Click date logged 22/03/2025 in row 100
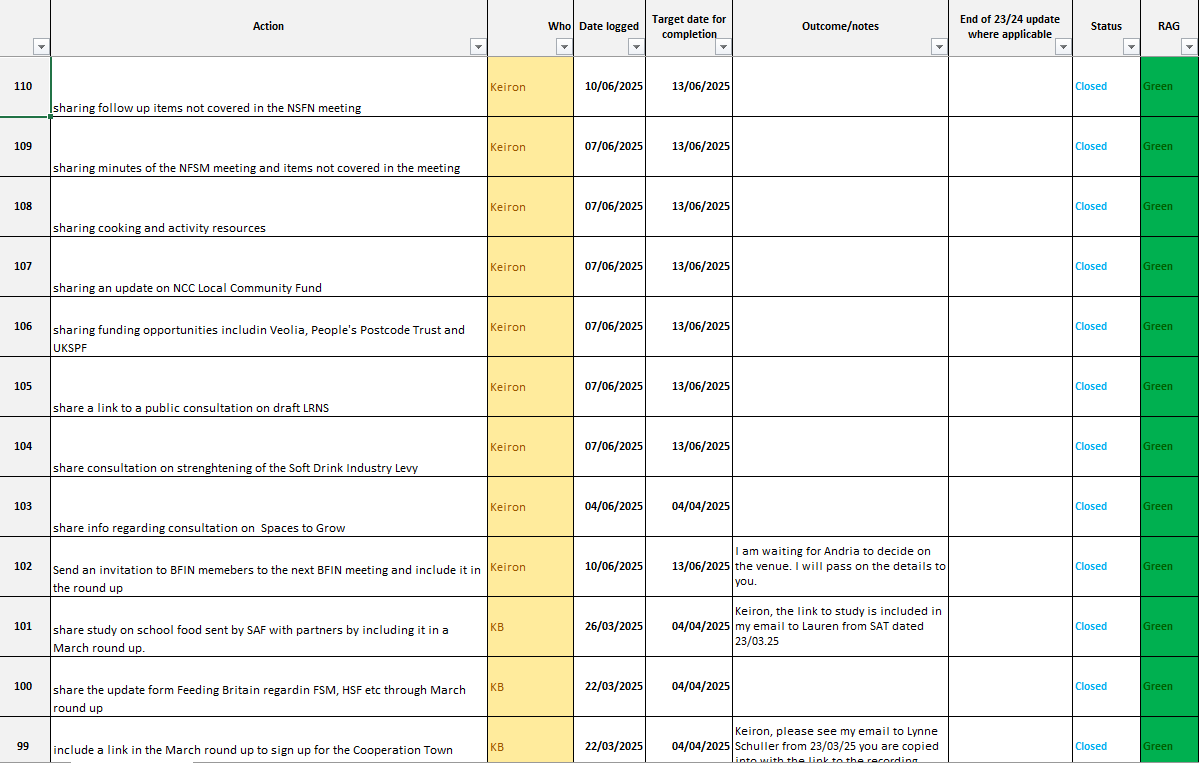The height and width of the screenshot is (763, 1199). pos(609,687)
